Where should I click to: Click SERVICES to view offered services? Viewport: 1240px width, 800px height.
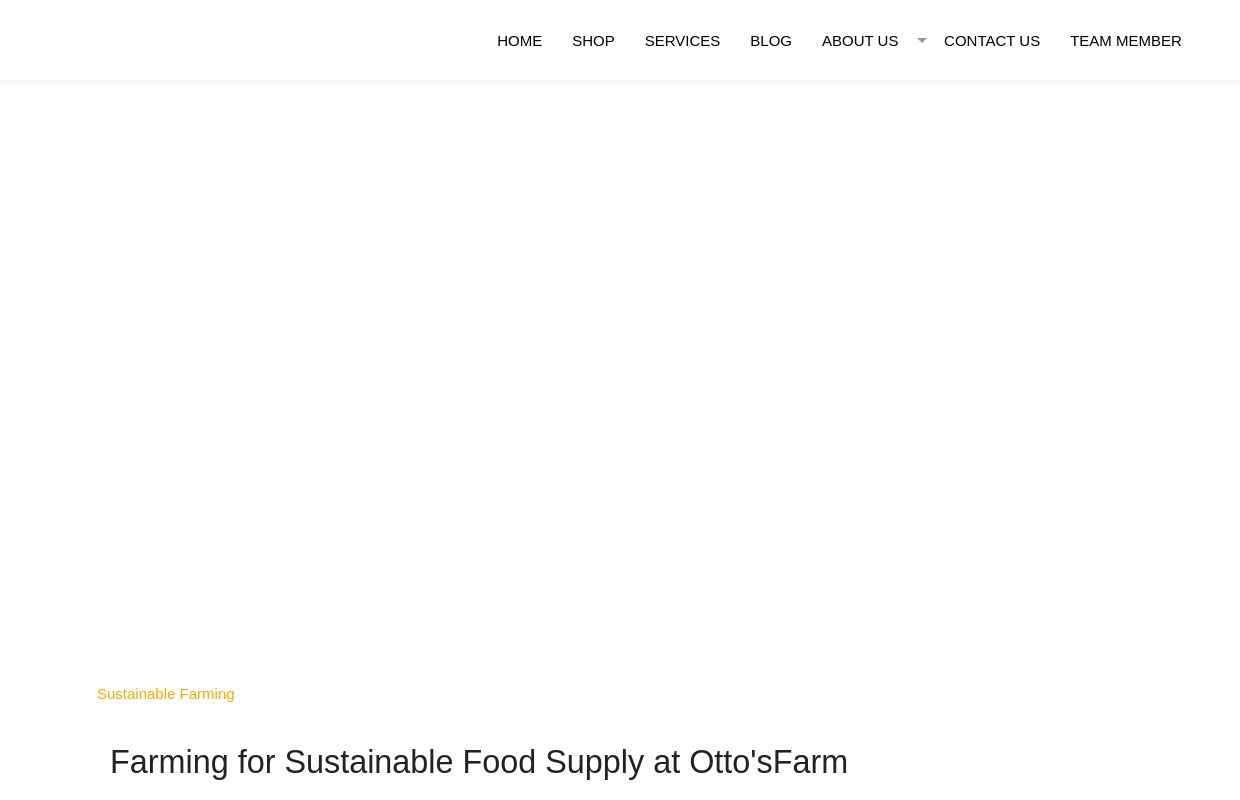pos(682,40)
